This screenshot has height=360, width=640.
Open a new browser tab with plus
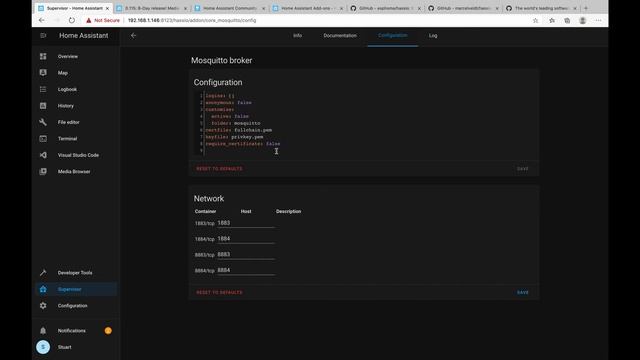[x=586, y=8]
